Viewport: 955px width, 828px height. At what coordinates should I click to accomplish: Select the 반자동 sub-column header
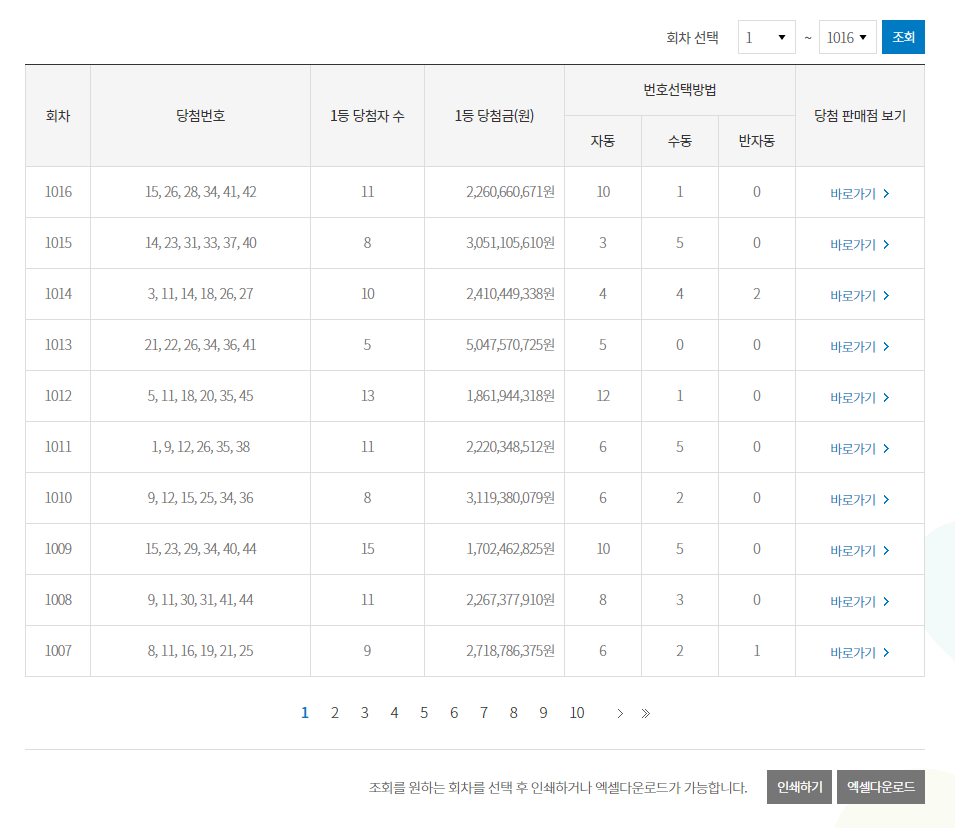pyautogui.click(x=756, y=141)
